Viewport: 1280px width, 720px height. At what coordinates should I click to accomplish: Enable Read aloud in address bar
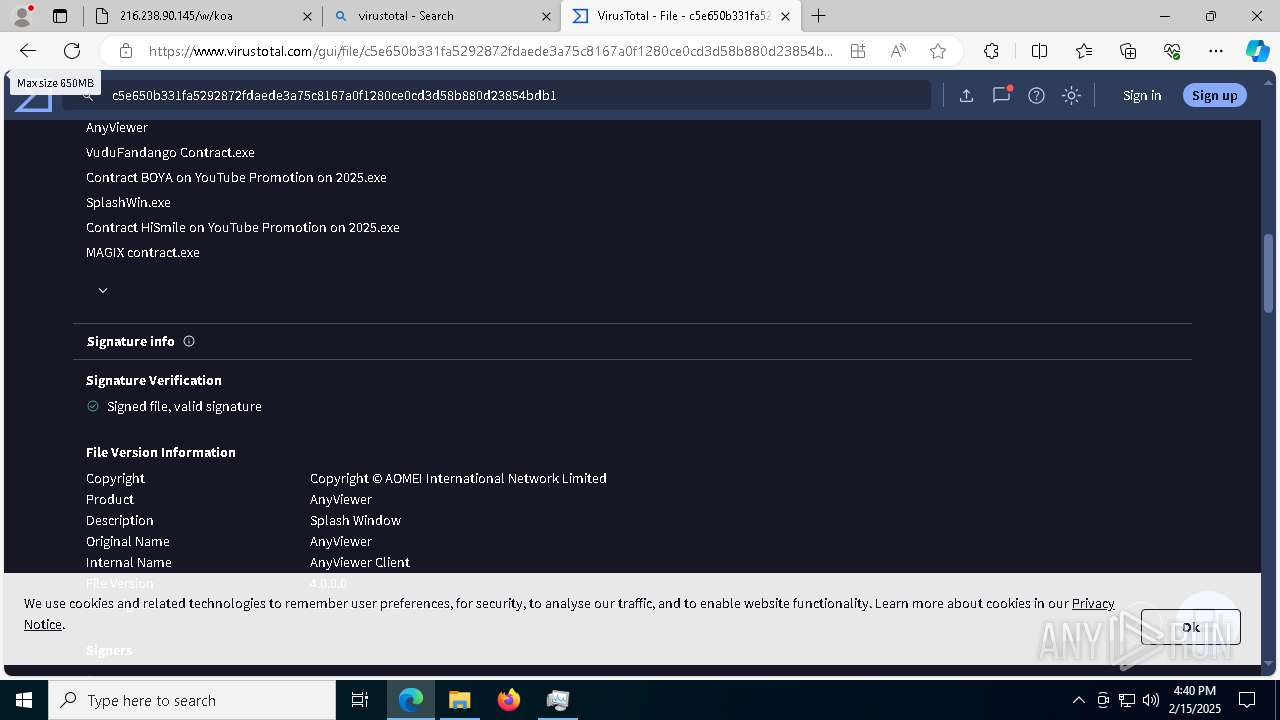point(898,51)
